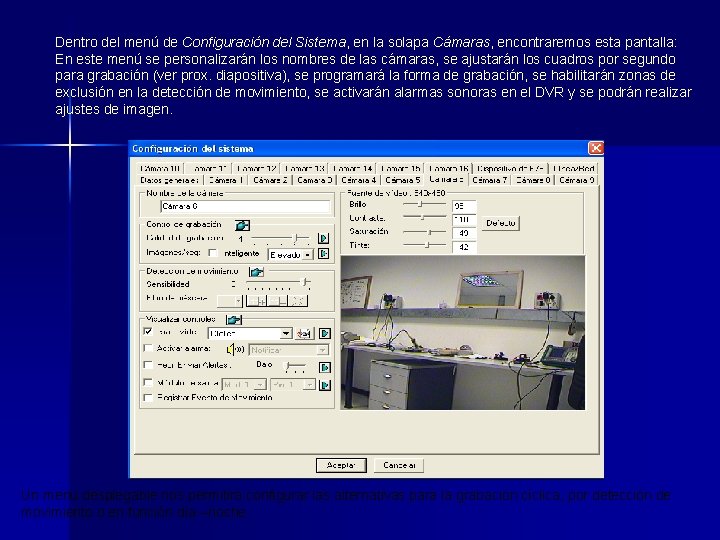This screenshot has width=720, height=540.
Task: Click the camera video preview image
Action: tap(463, 332)
